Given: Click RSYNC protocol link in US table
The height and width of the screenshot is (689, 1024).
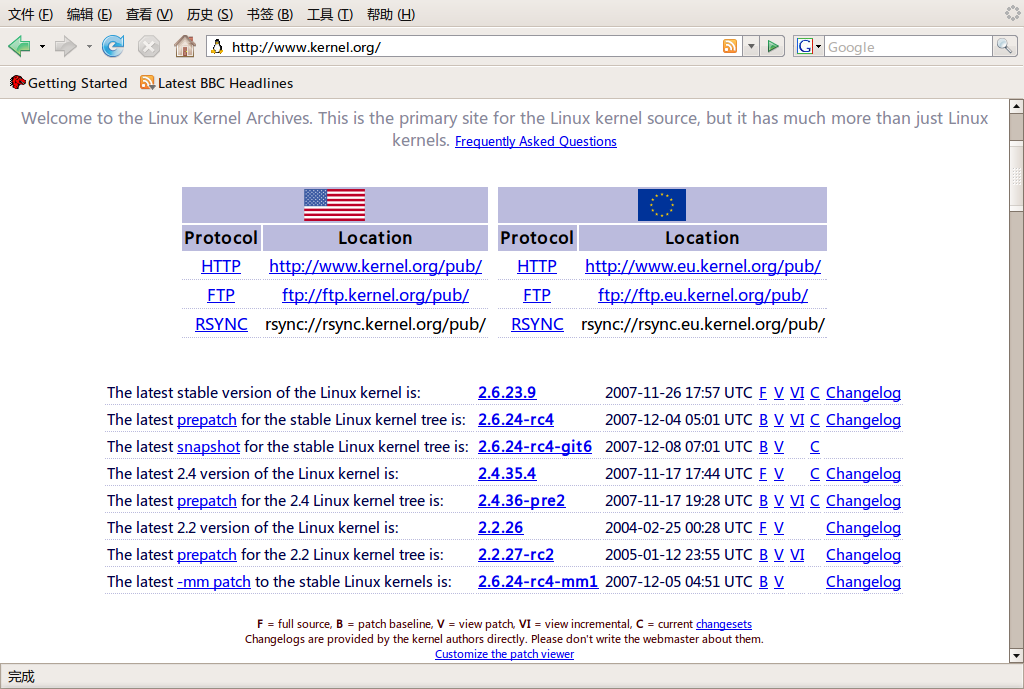Looking at the screenshot, I should (221, 324).
